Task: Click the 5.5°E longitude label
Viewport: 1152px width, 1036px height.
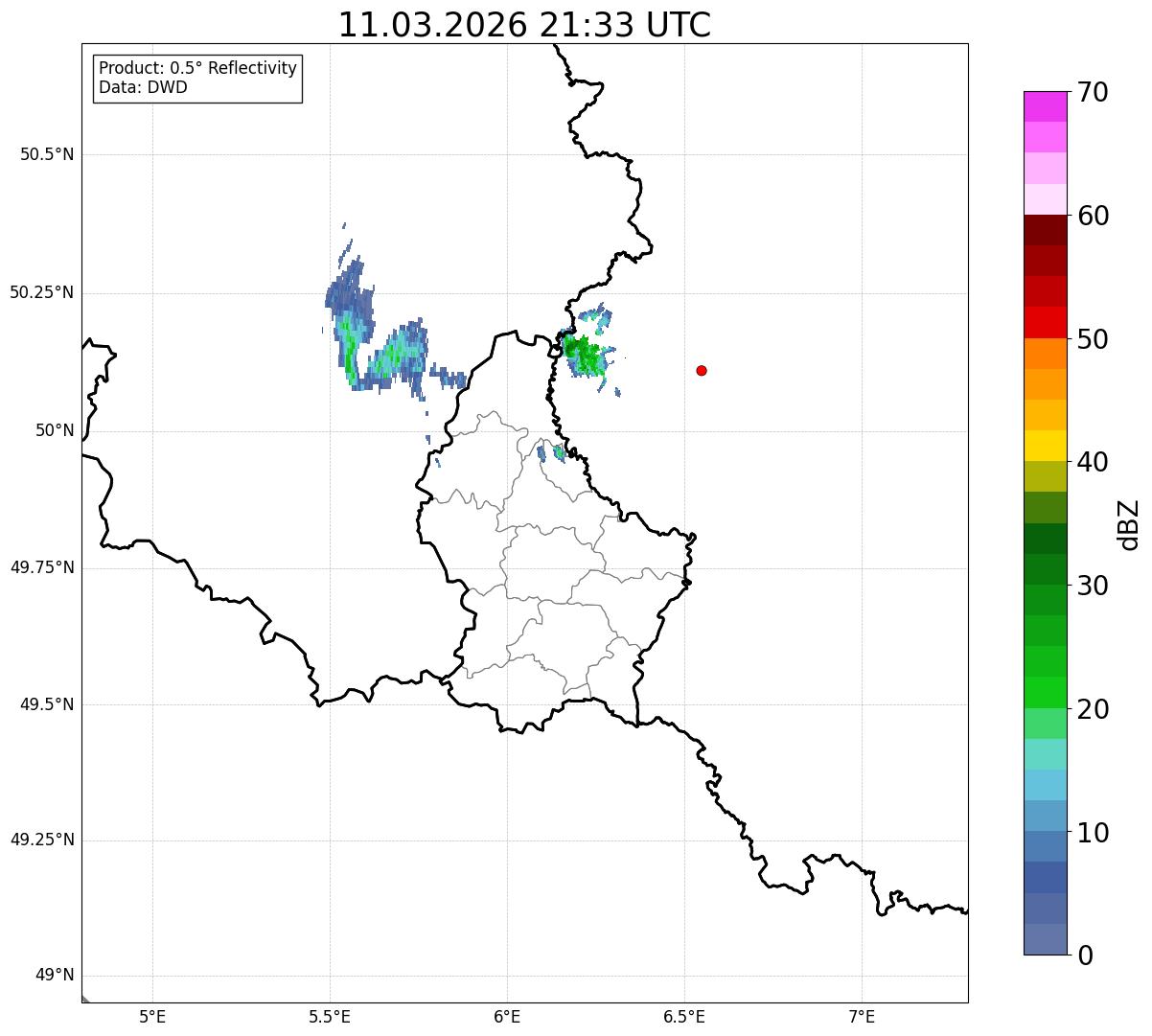Action: point(331,1017)
